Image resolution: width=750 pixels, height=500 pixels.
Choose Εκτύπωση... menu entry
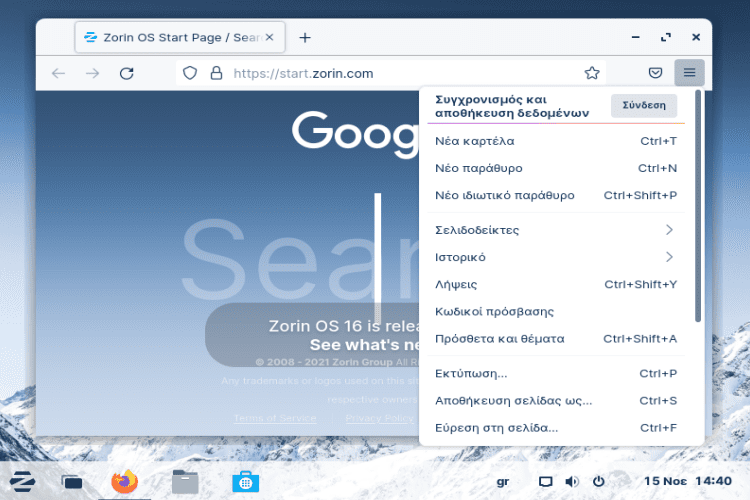[556, 374]
